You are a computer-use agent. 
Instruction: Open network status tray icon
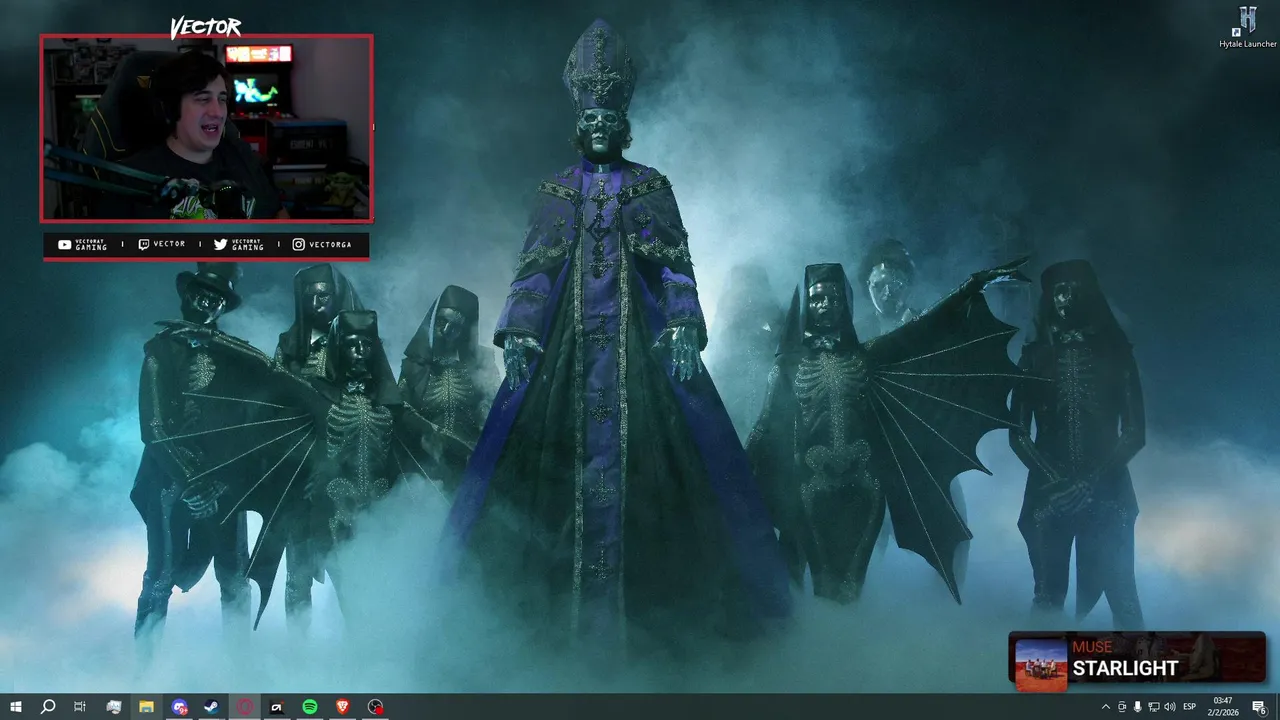(1154, 707)
